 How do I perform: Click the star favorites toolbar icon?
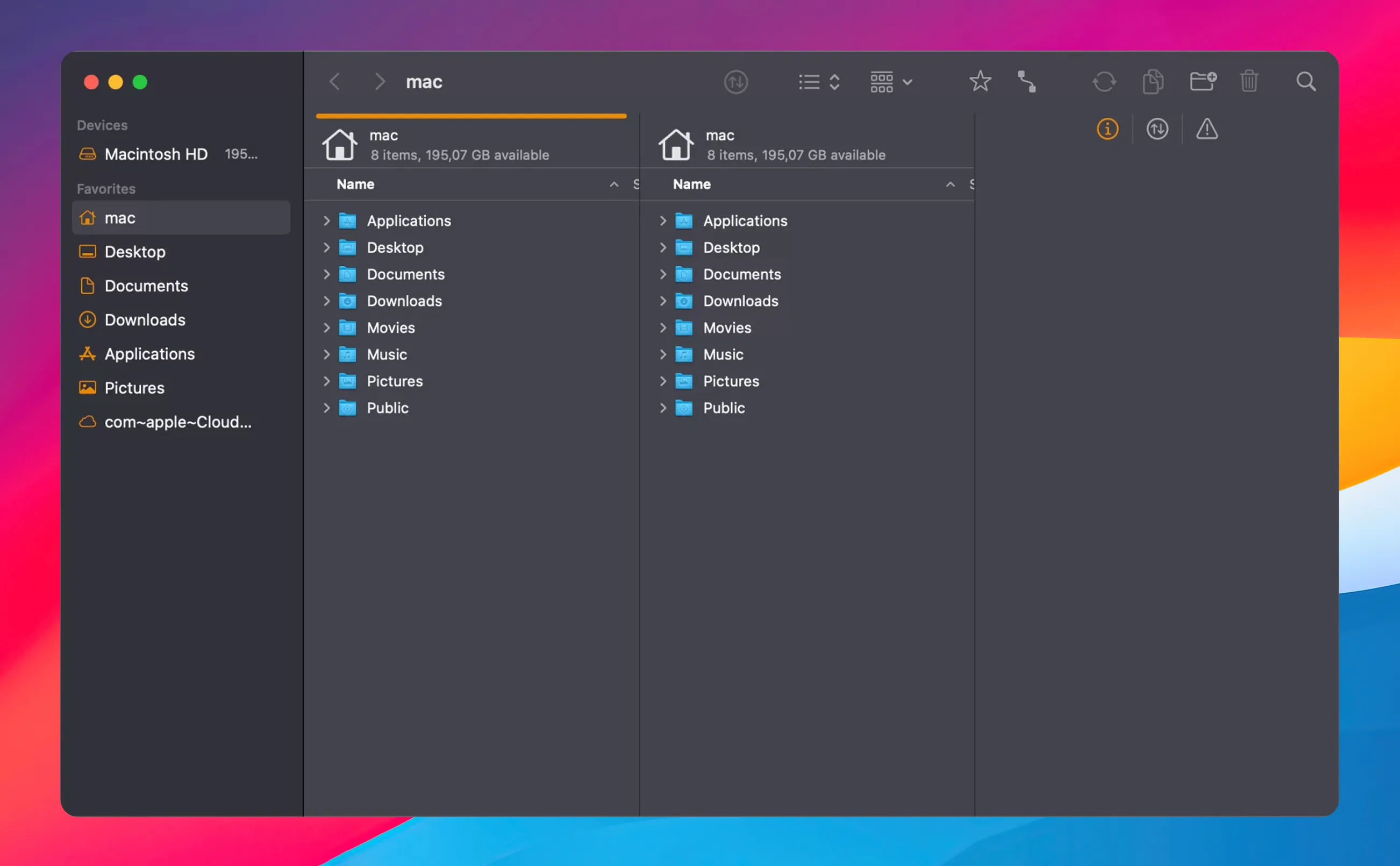[980, 81]
